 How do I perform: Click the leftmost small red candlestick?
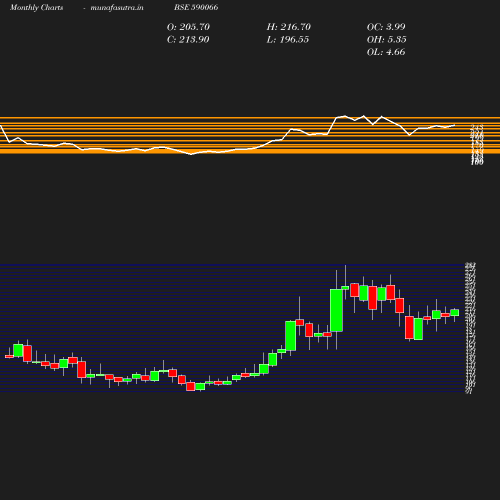(9, 356)
